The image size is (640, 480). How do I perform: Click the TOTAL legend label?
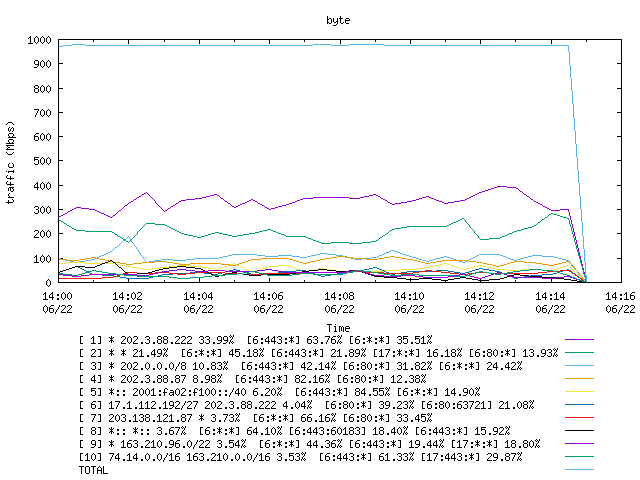pyautogui.click(x=93, y=471)
